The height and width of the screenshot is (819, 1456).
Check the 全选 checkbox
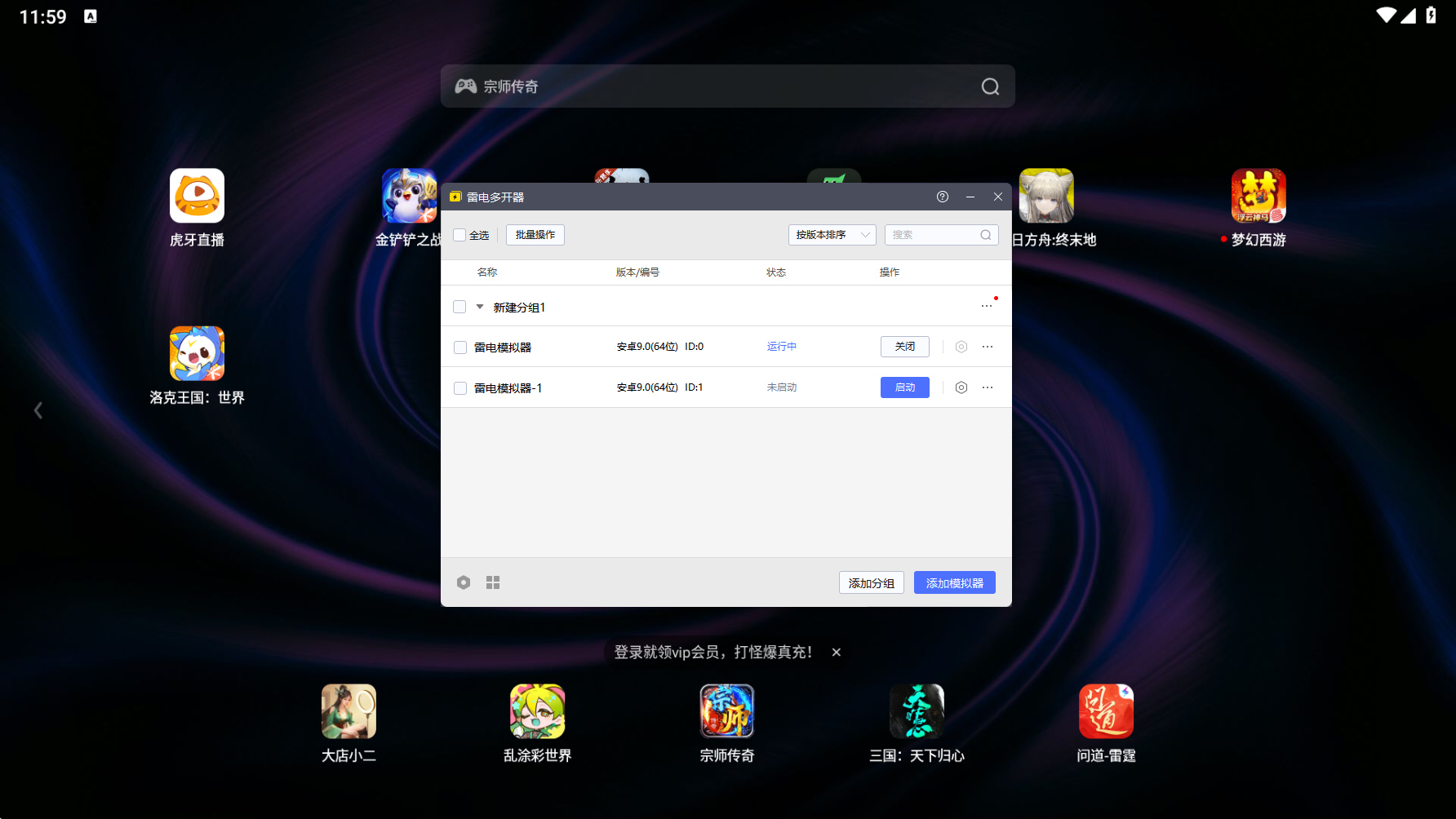(459, 235)
